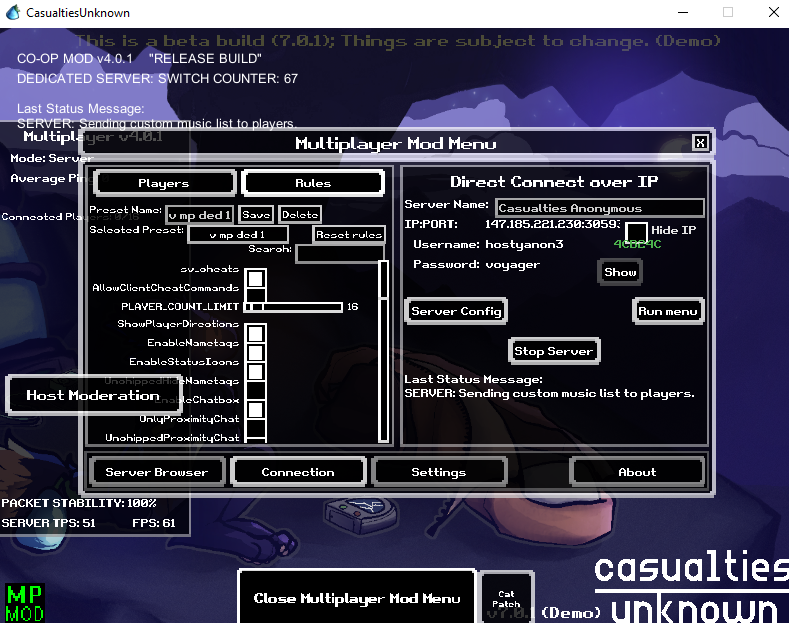Click the rules Search input field
Image resolution: width=789 pixels, height=623 pixels.
click(340, 253)
